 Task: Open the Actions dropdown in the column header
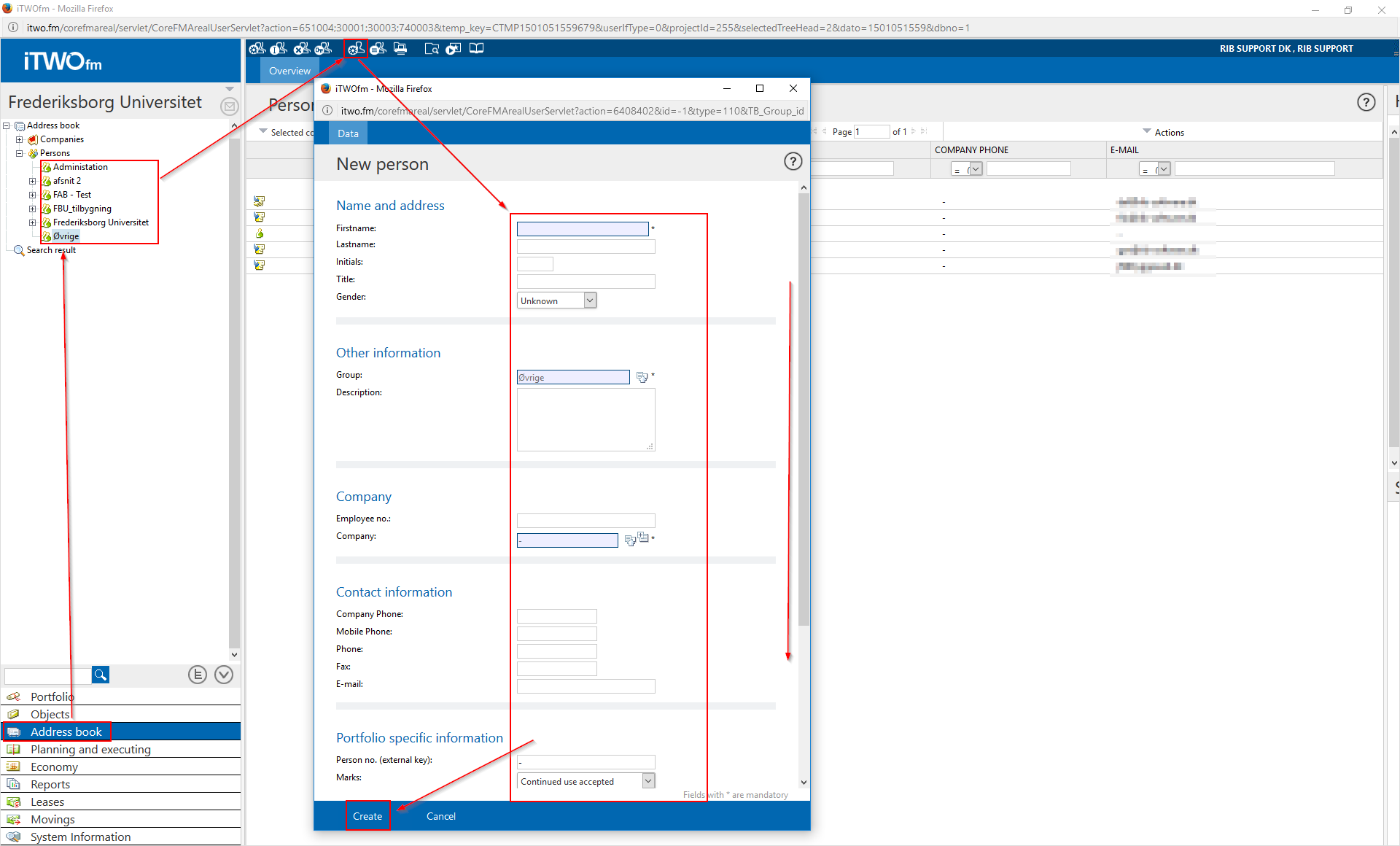[1164, 132]
